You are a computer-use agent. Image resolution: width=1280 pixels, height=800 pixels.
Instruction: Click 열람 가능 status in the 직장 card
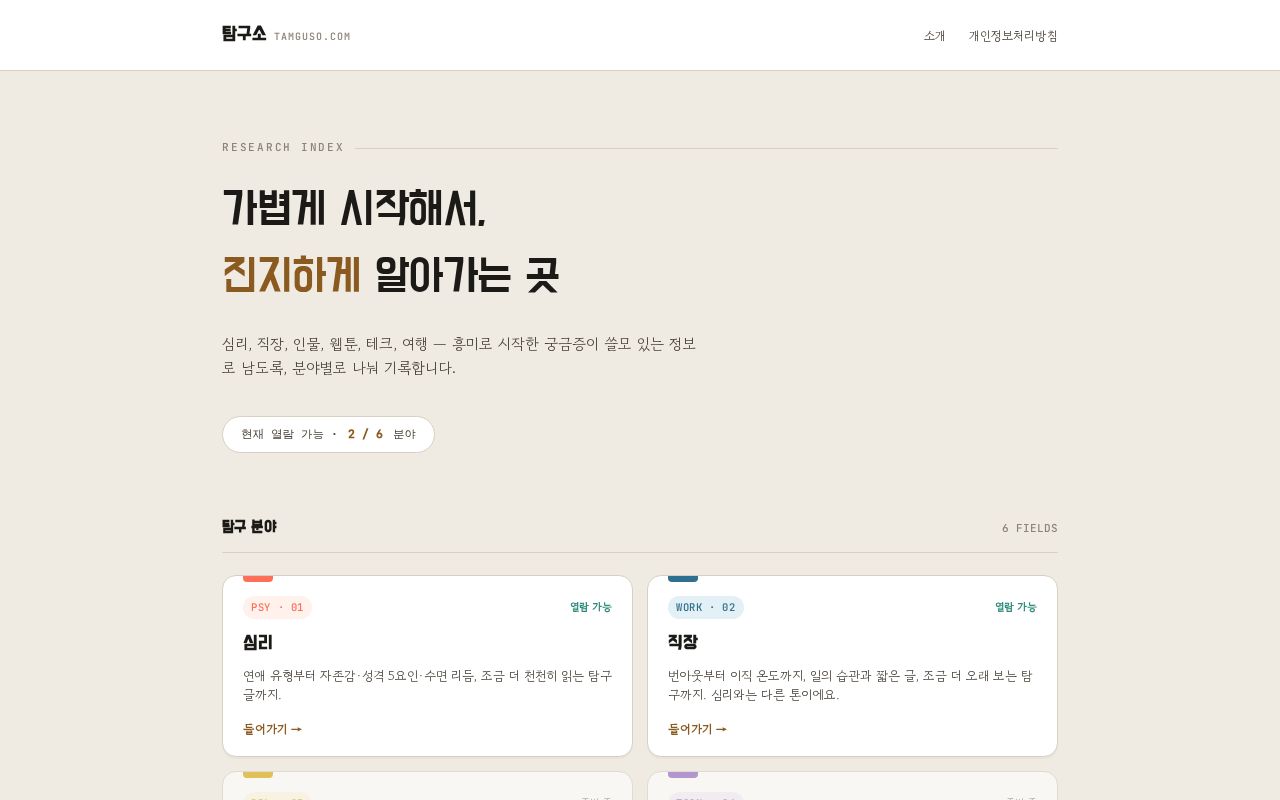[x=1016, y=607]
